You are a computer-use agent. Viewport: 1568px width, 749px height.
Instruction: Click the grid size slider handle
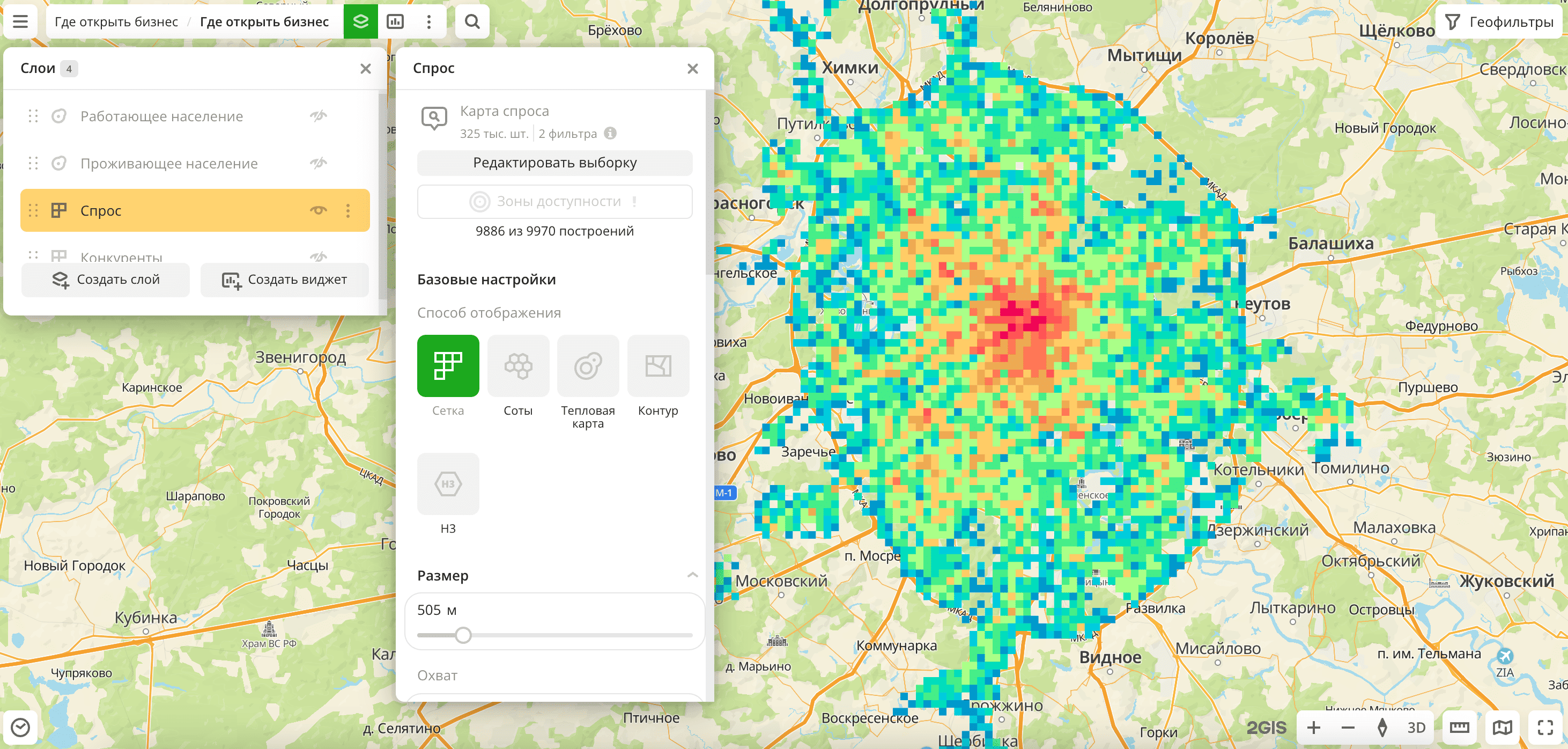tap(463, 635)
